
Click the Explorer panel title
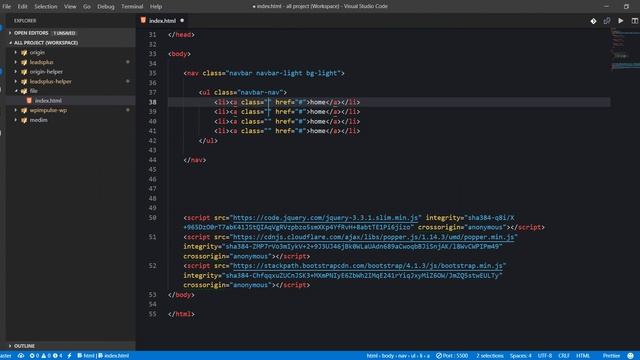[25, 20]
